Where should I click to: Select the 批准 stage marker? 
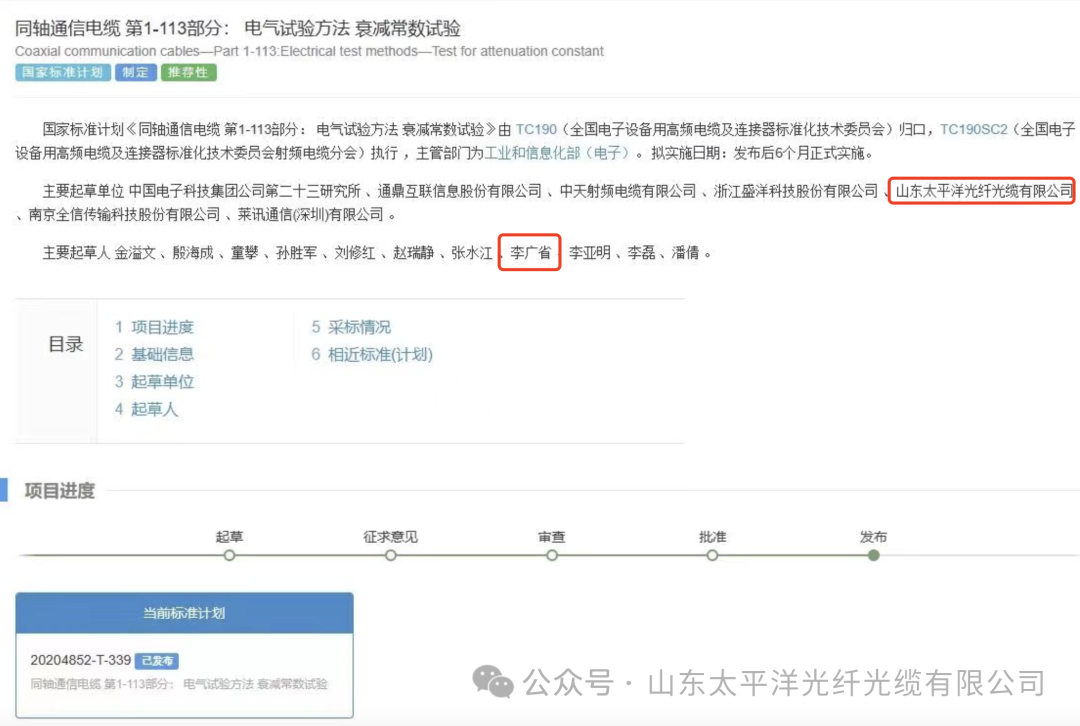(712, 555)
